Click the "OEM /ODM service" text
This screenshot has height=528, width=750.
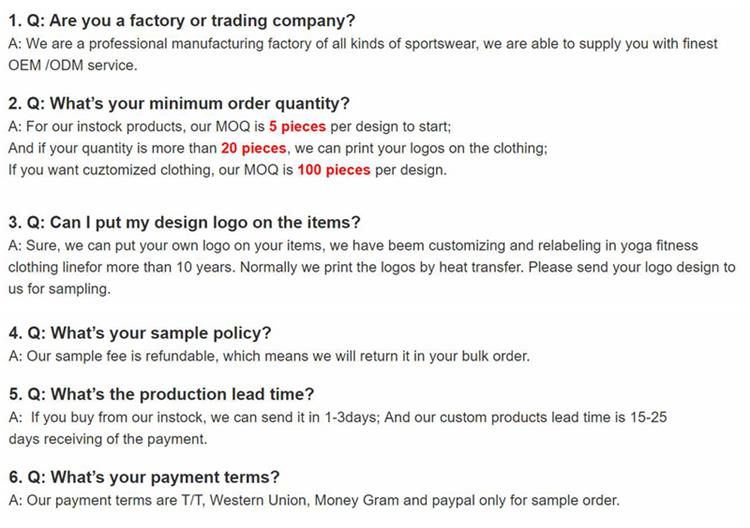point(72,65)
